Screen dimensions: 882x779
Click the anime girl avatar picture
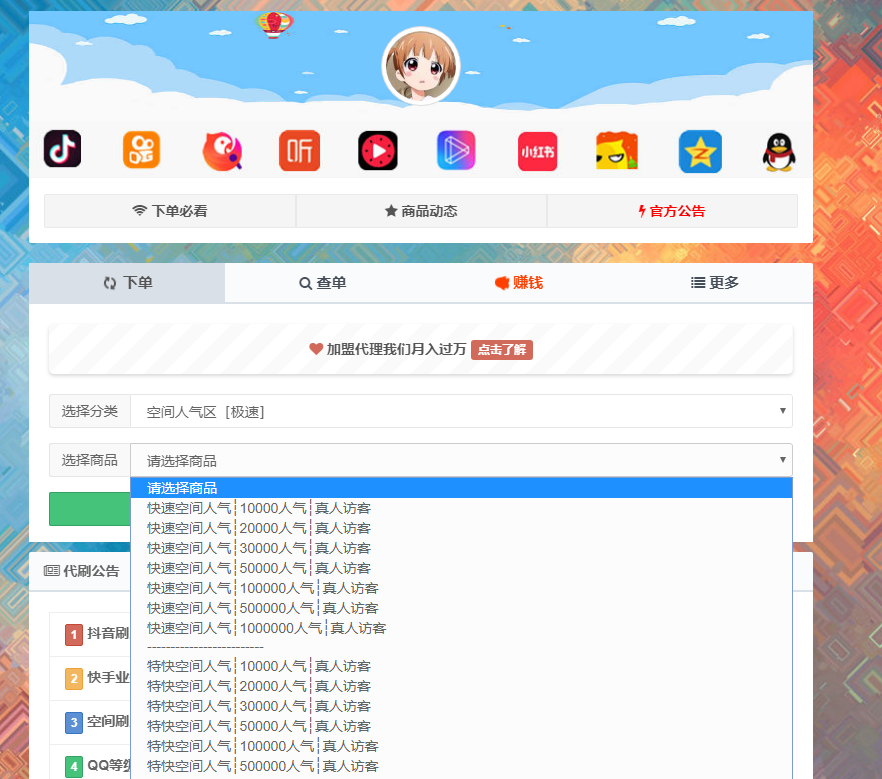click(420, 66)
